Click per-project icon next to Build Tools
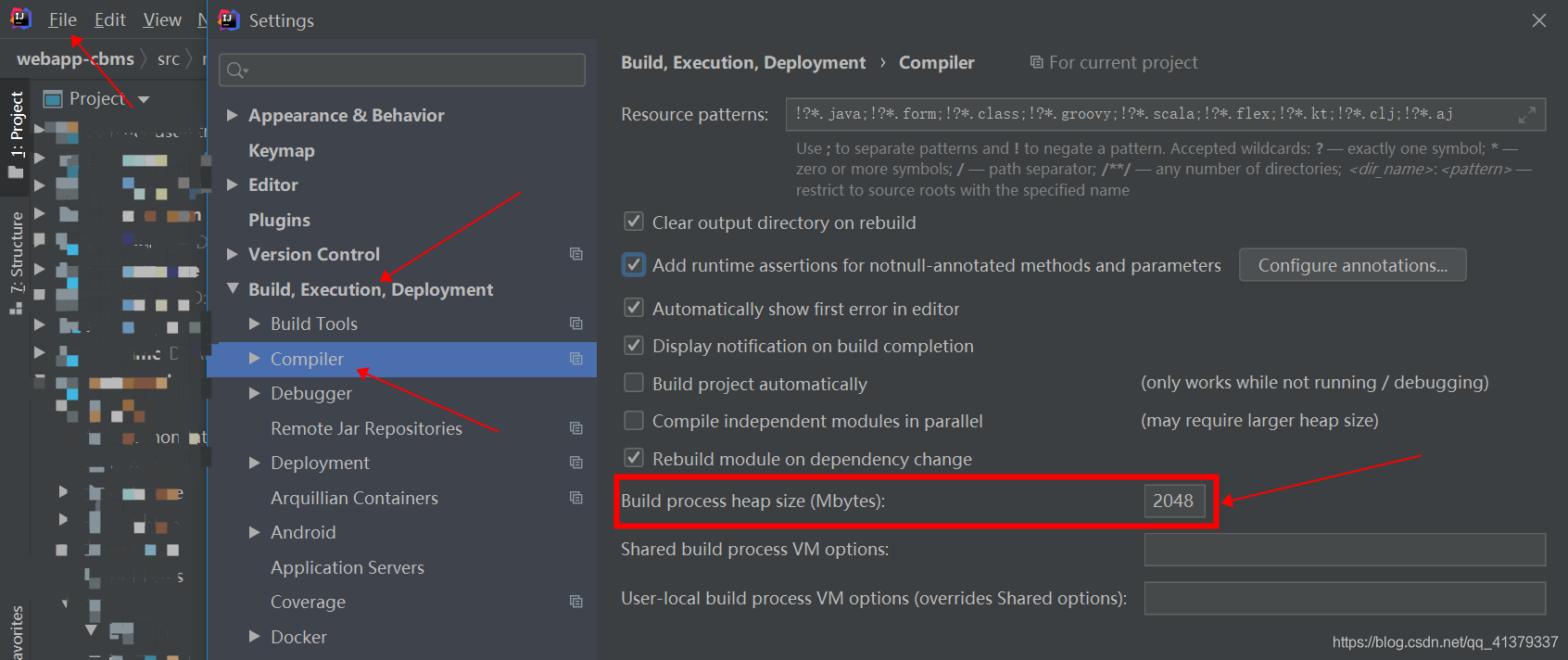This screenshot has width=1568, height=660. 576,324
